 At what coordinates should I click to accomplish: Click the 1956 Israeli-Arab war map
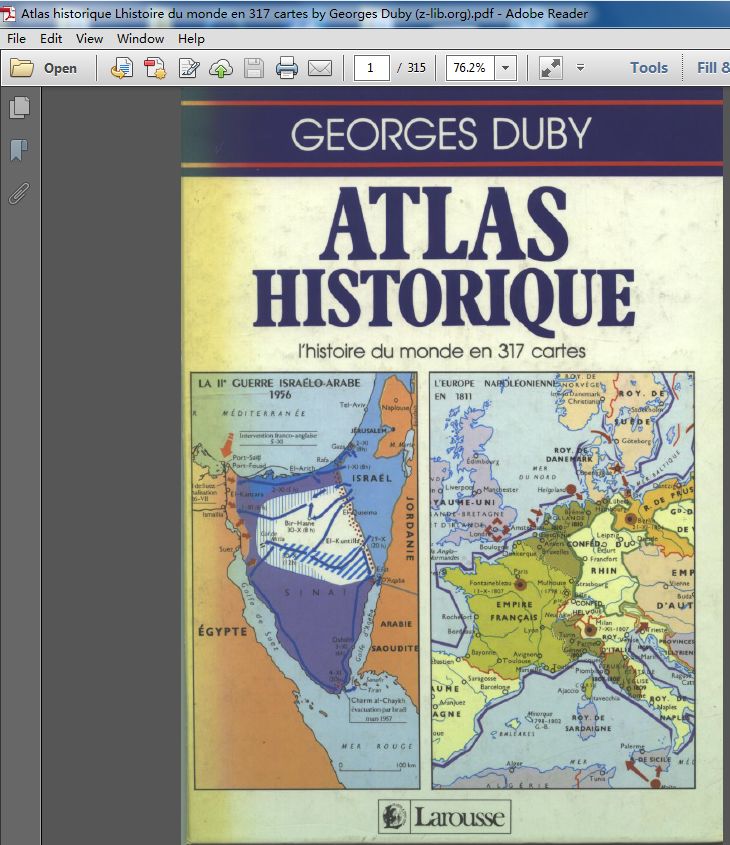[x=305, y=580]
